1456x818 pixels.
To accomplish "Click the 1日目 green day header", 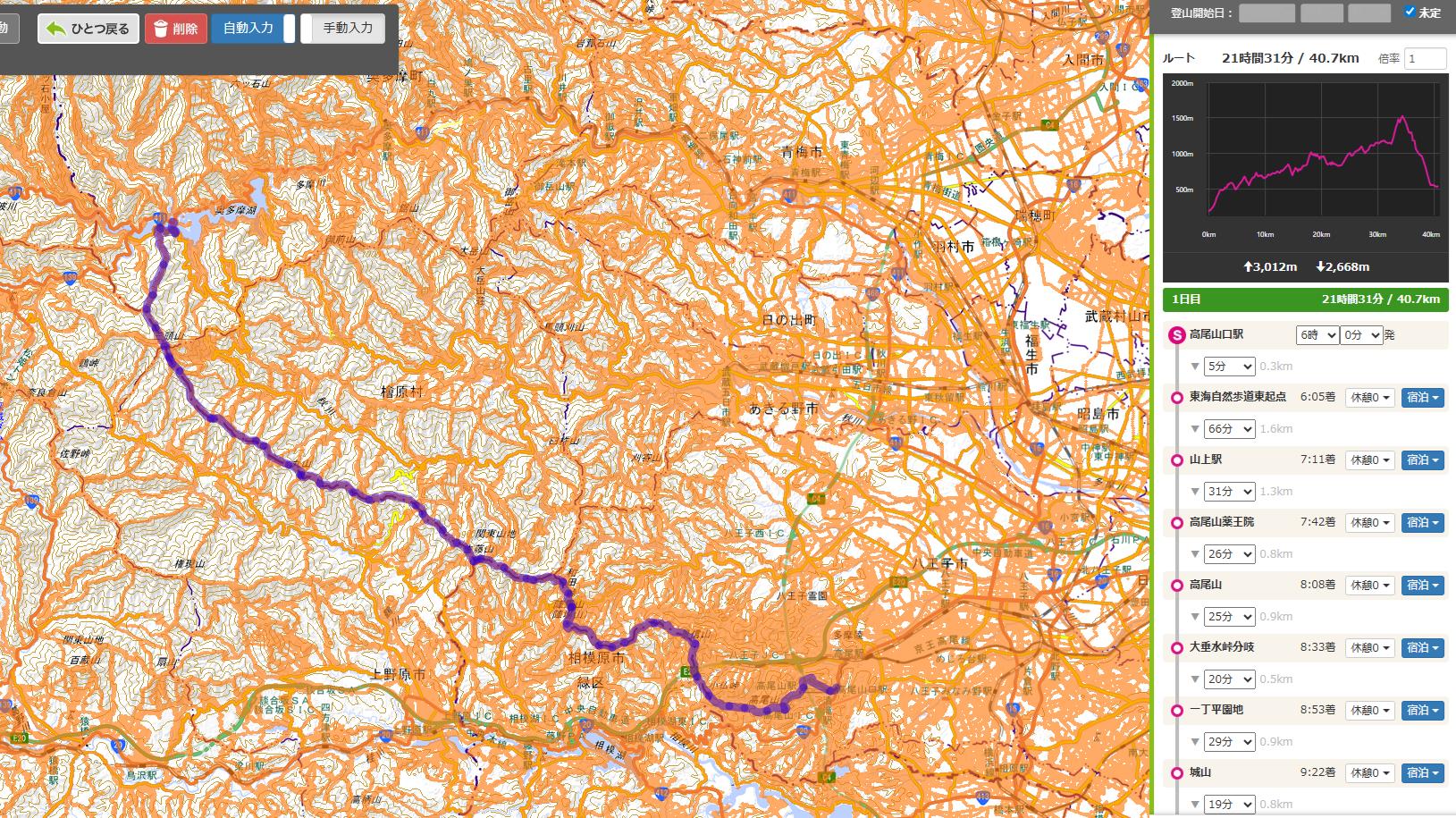I will tap(1305, 299).
